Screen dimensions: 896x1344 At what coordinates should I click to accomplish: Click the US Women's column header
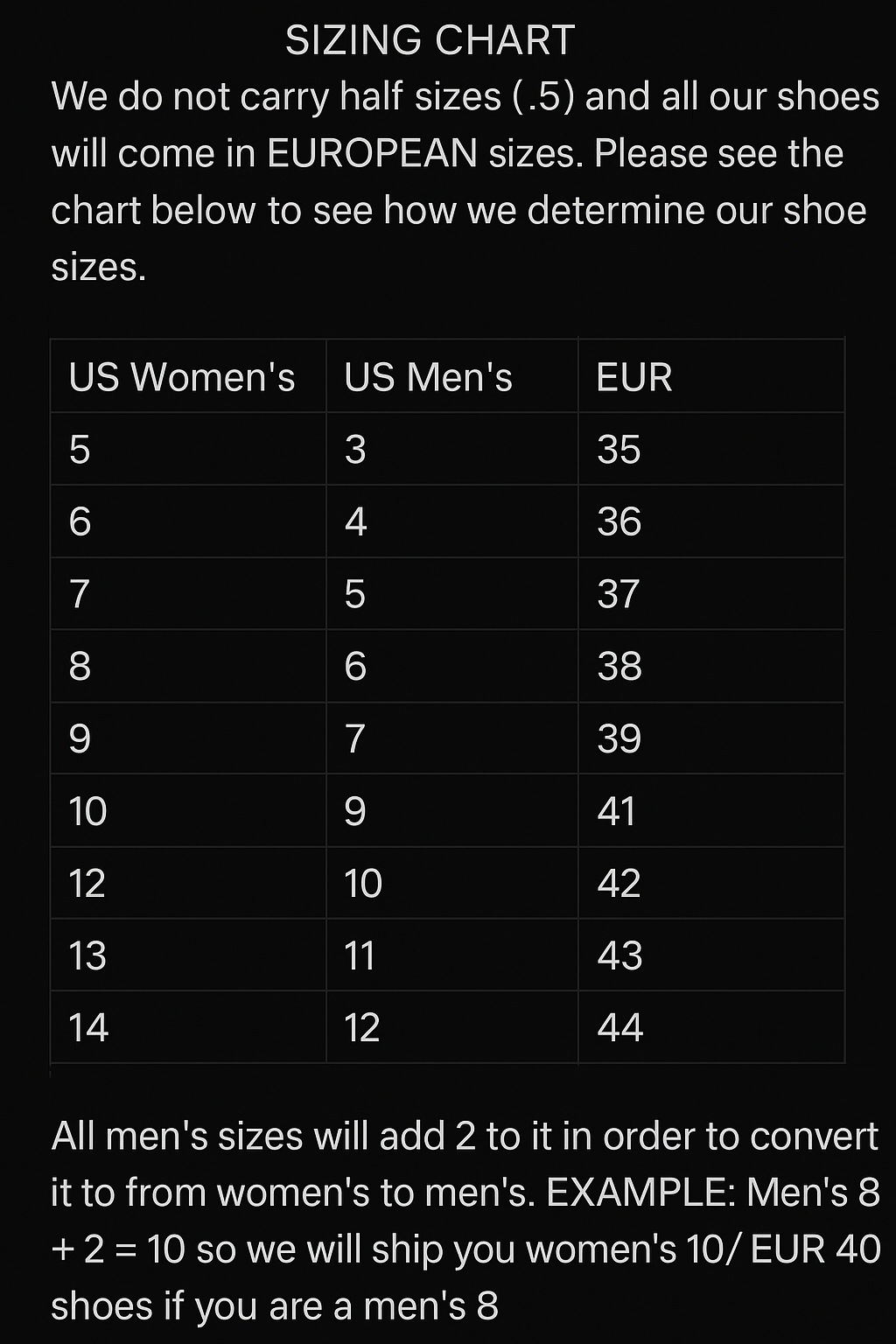click(182, 377)
